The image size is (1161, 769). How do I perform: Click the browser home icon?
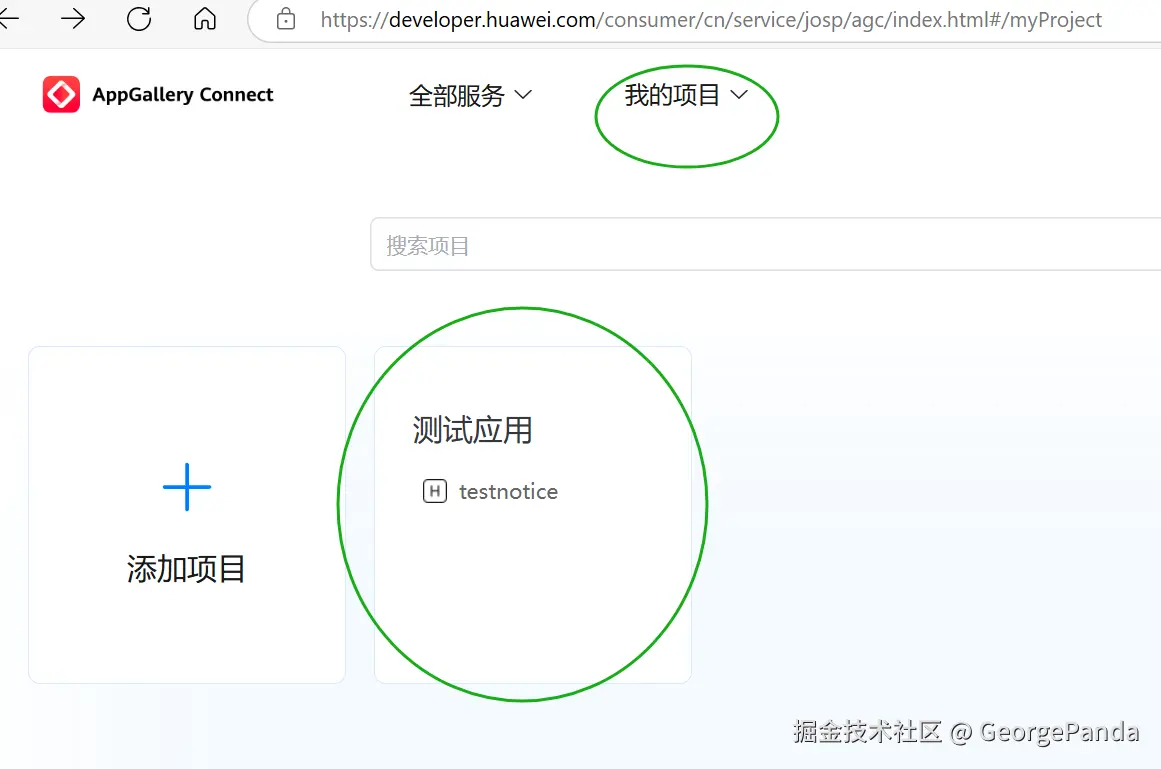pos(203,19)
